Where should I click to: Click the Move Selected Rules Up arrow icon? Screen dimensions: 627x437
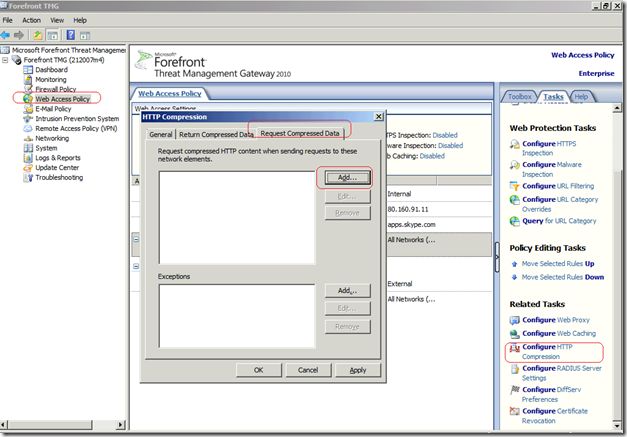[515, 264]
